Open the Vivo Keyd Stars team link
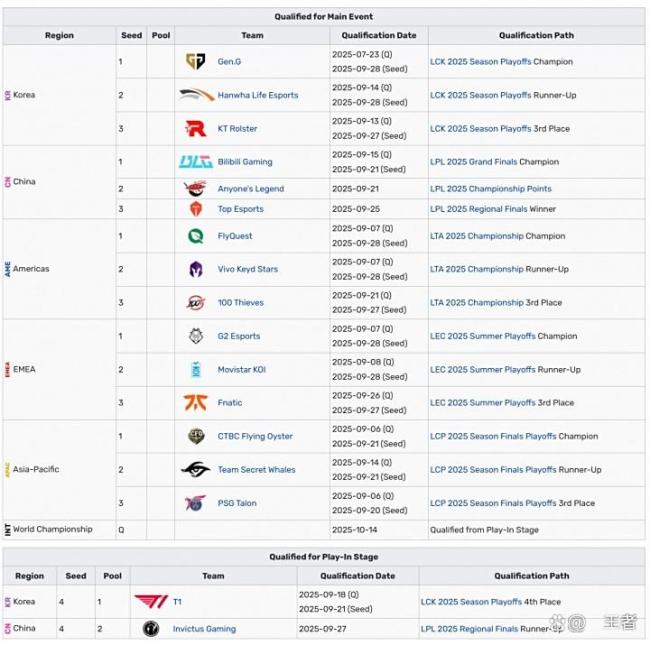650x645 pixels. click(x=248, y=269)
